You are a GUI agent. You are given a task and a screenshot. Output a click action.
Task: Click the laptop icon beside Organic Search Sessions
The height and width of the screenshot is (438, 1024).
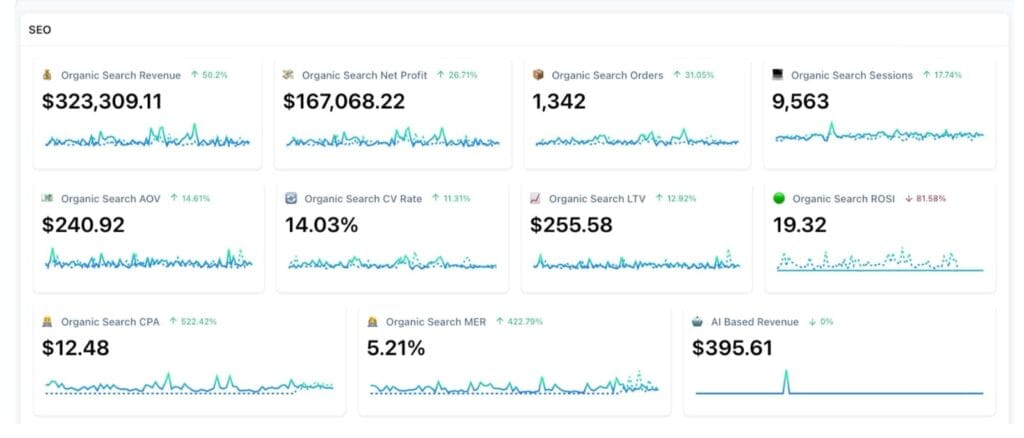pos(778,75)
